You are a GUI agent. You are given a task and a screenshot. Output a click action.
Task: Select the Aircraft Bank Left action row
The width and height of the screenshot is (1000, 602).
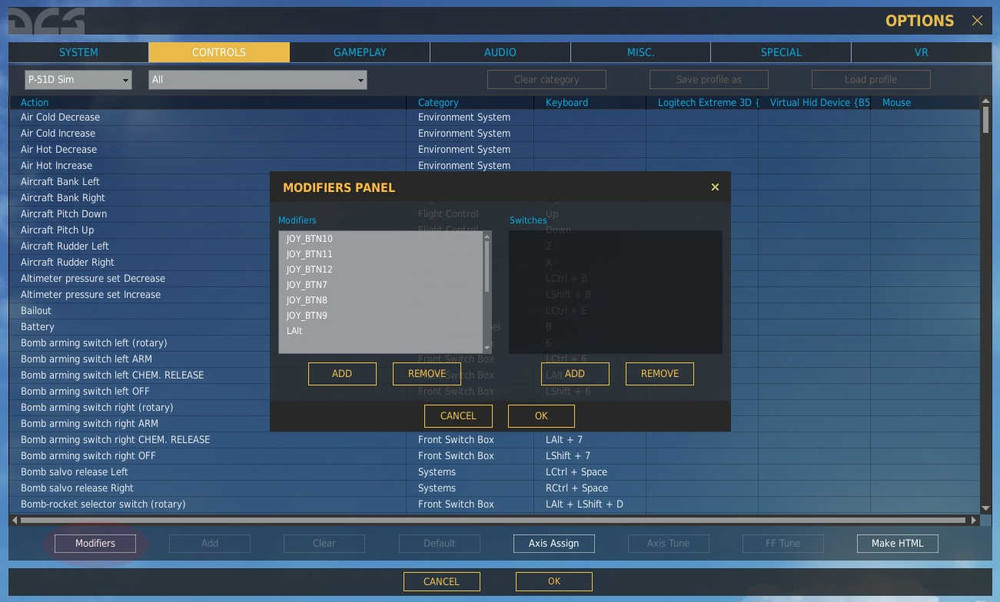point(140,182)
